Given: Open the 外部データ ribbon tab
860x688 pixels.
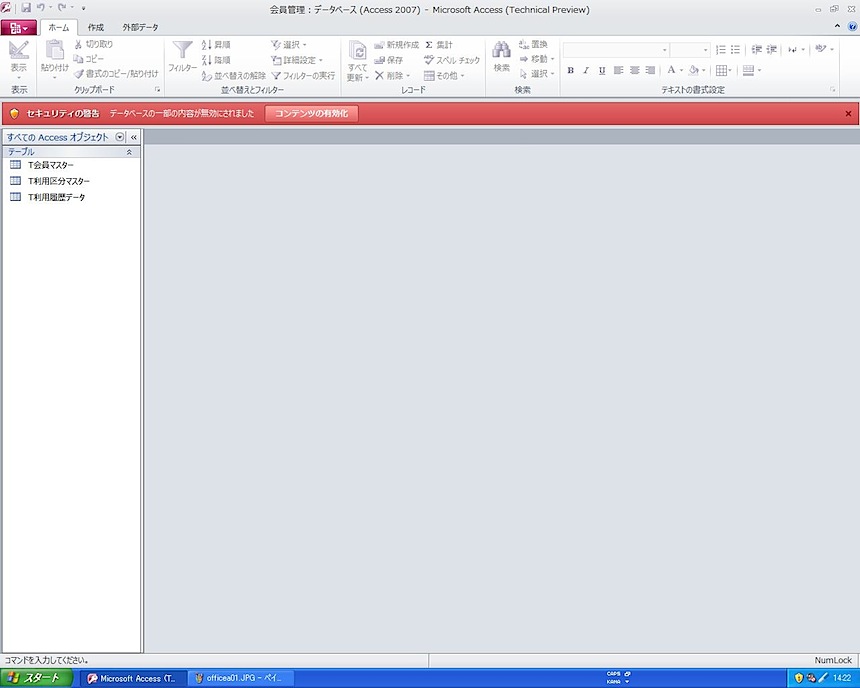Looking at the screenshot, I should 140,27.
